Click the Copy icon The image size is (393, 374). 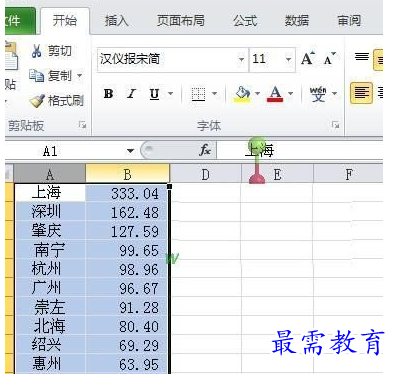[x=36, y=76]
